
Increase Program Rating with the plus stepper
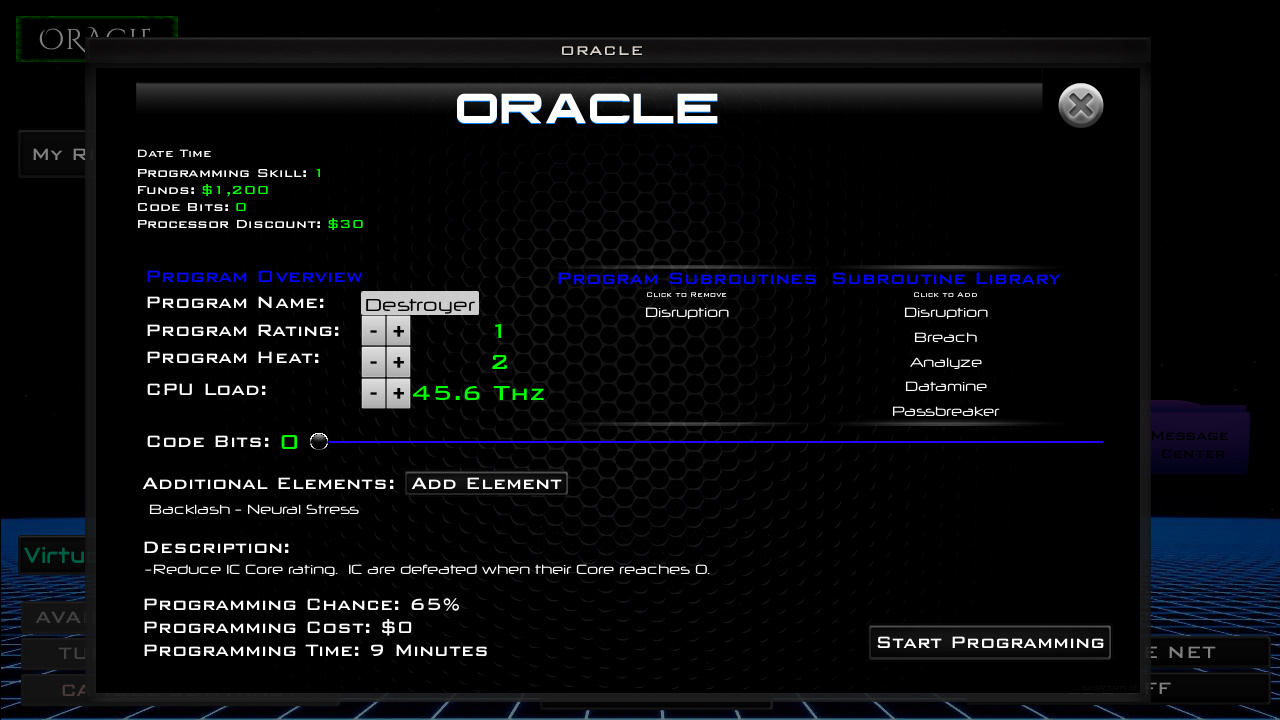tap(398, 330)
